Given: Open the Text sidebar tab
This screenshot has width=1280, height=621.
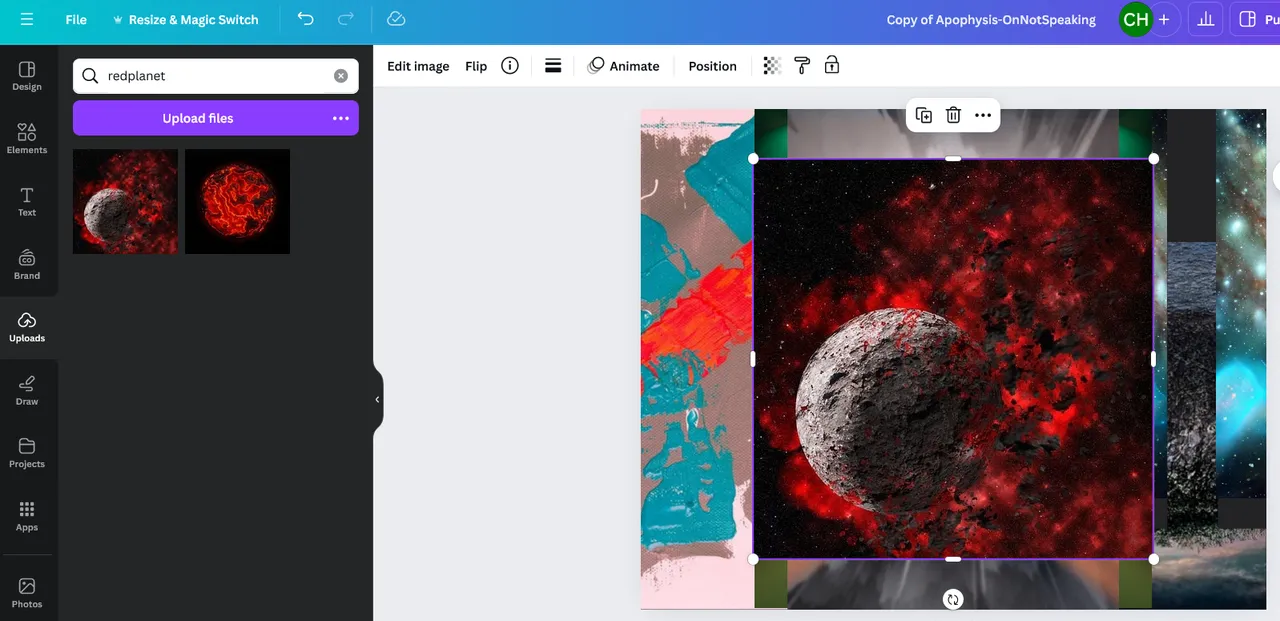Looking at the screenshot, I should tap(27, 202).
